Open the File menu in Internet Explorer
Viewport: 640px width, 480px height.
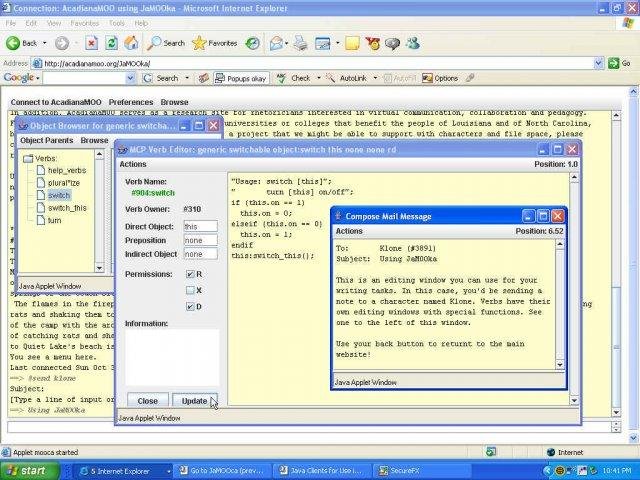[x=11, y=23]
